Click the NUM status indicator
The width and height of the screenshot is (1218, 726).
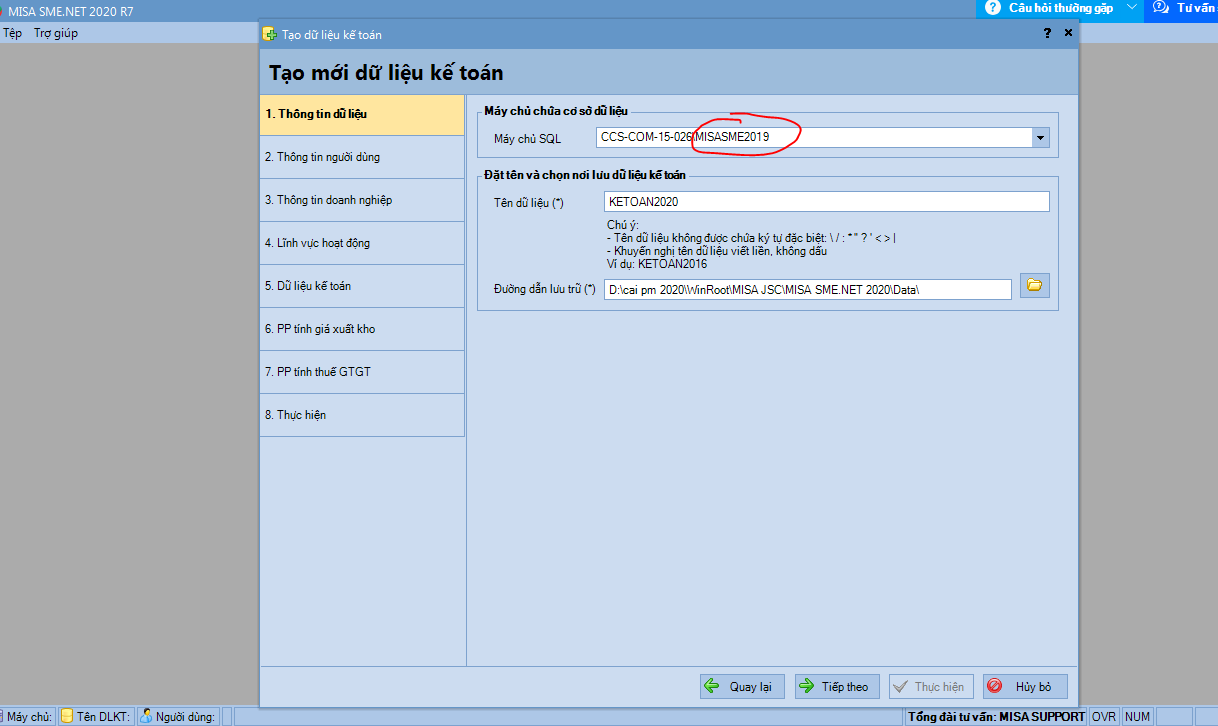click(1137, 716)
